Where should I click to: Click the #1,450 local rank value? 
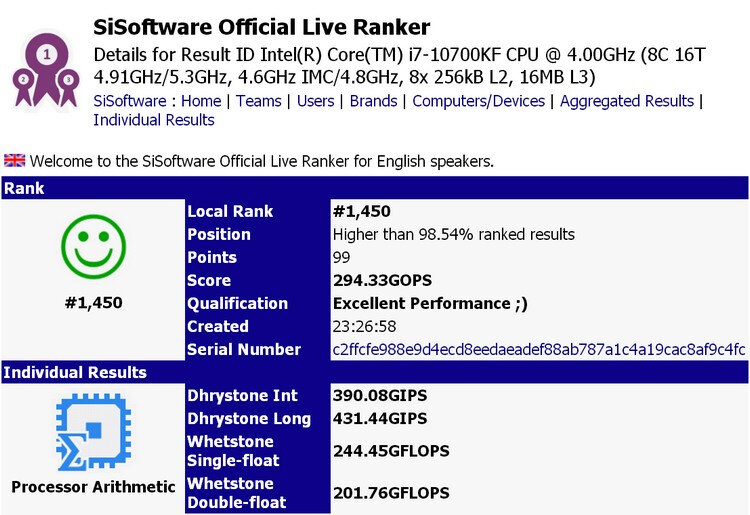362,211
